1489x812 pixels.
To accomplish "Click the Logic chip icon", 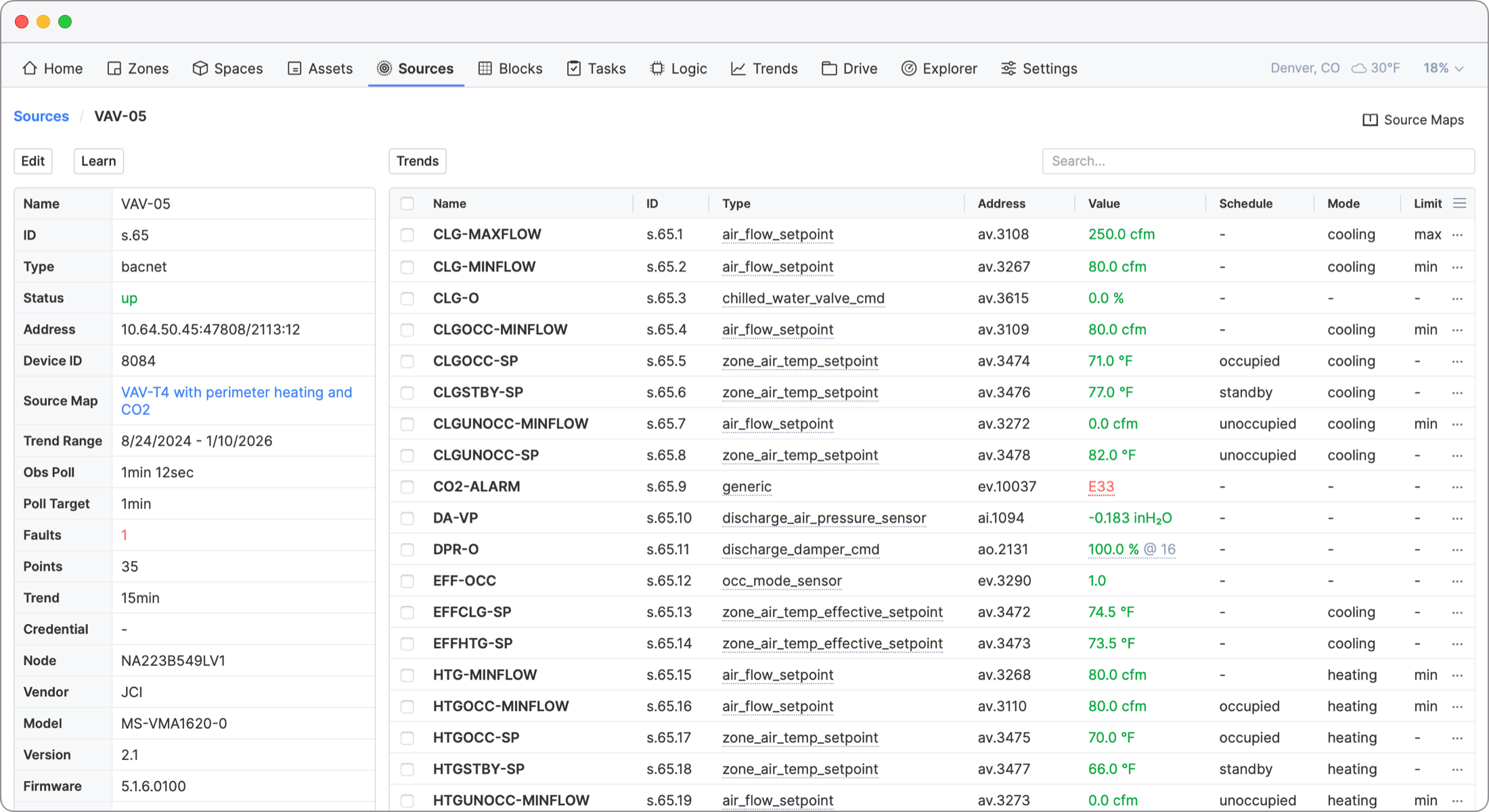I will pyautogui.click(x=657, y=68).
